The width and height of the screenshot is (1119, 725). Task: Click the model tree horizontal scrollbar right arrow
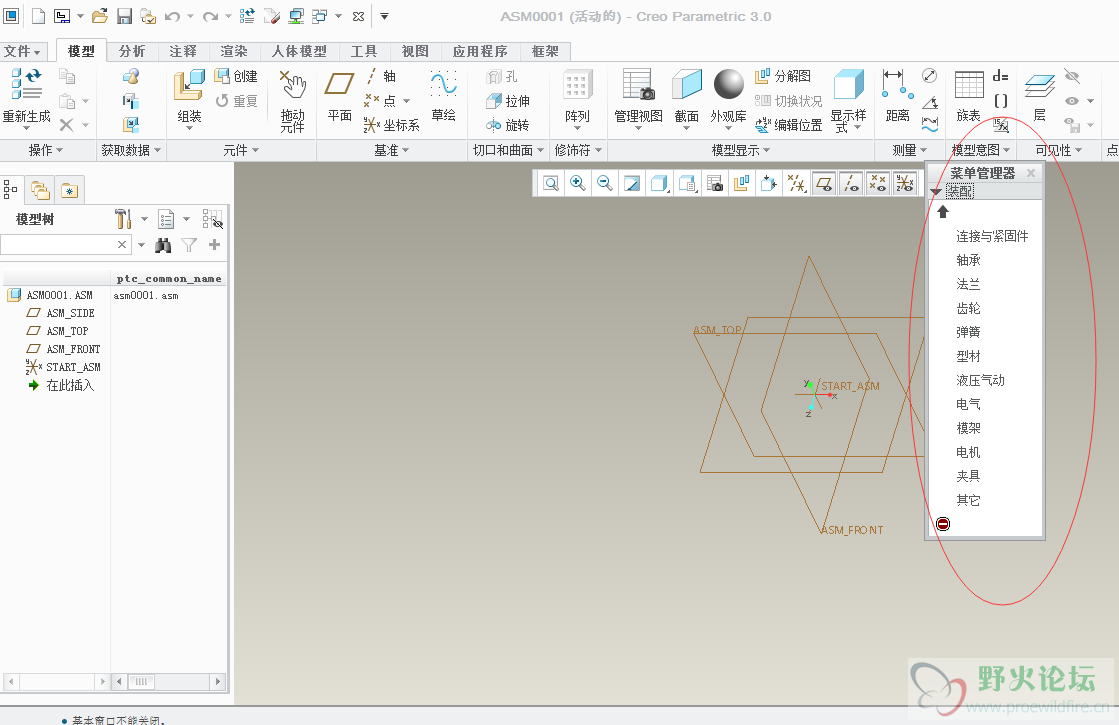pos(218,681)
